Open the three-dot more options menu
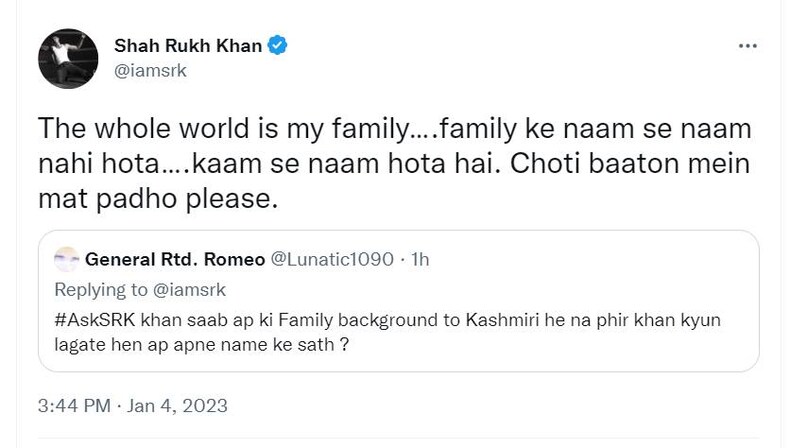The image size is (807, 448). [747, 46]
